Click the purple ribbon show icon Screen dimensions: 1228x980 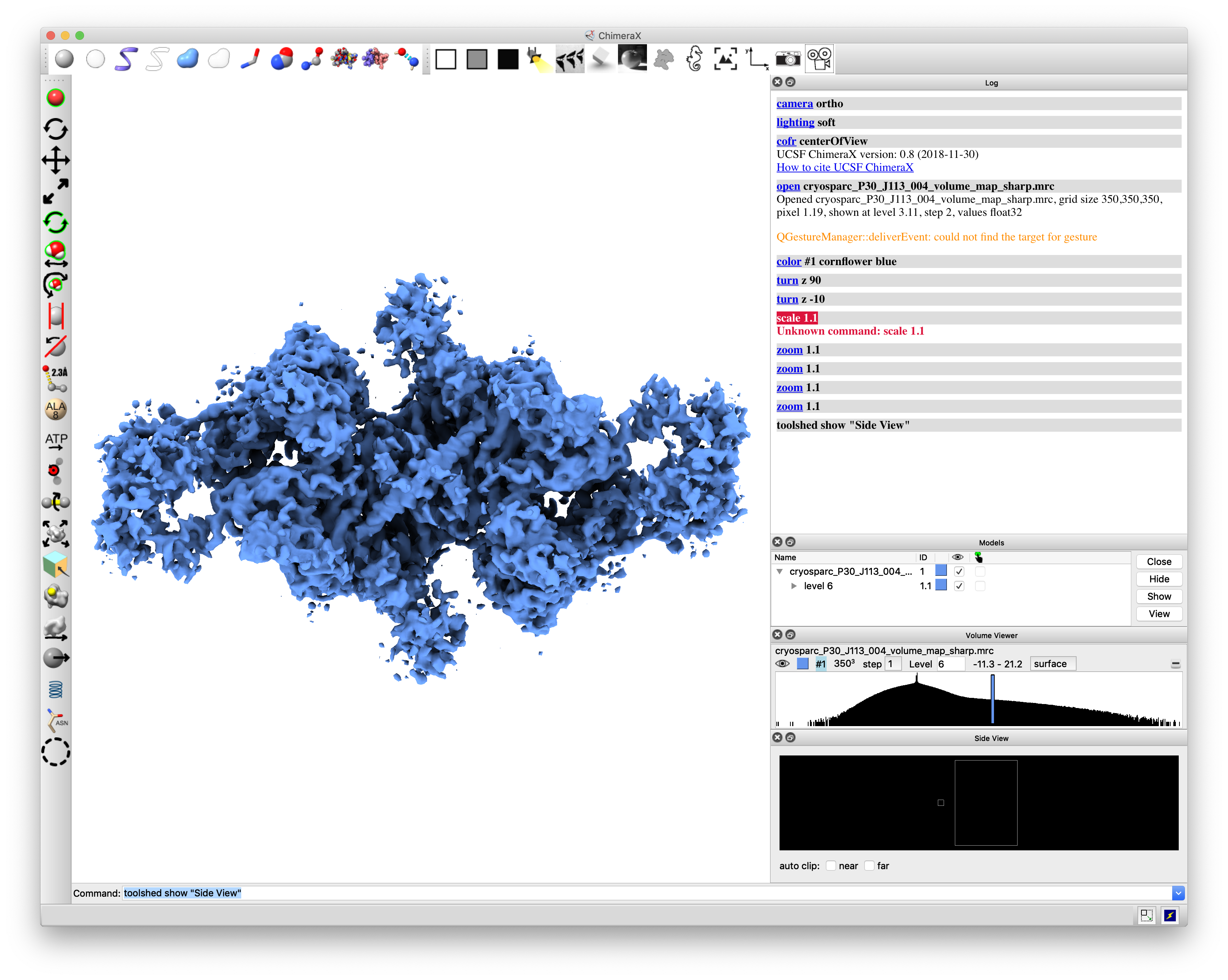coord(126,59)
